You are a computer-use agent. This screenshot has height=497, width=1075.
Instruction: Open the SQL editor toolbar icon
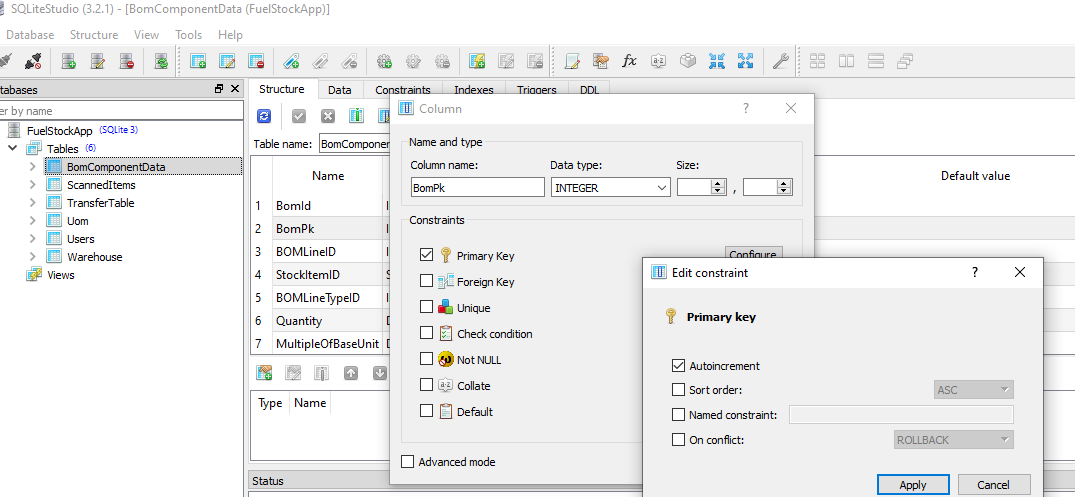pos(572,62)
